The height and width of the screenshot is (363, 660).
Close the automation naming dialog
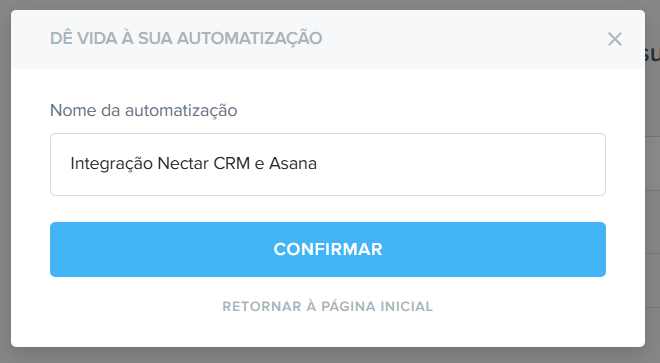click(x=615, y=39)
